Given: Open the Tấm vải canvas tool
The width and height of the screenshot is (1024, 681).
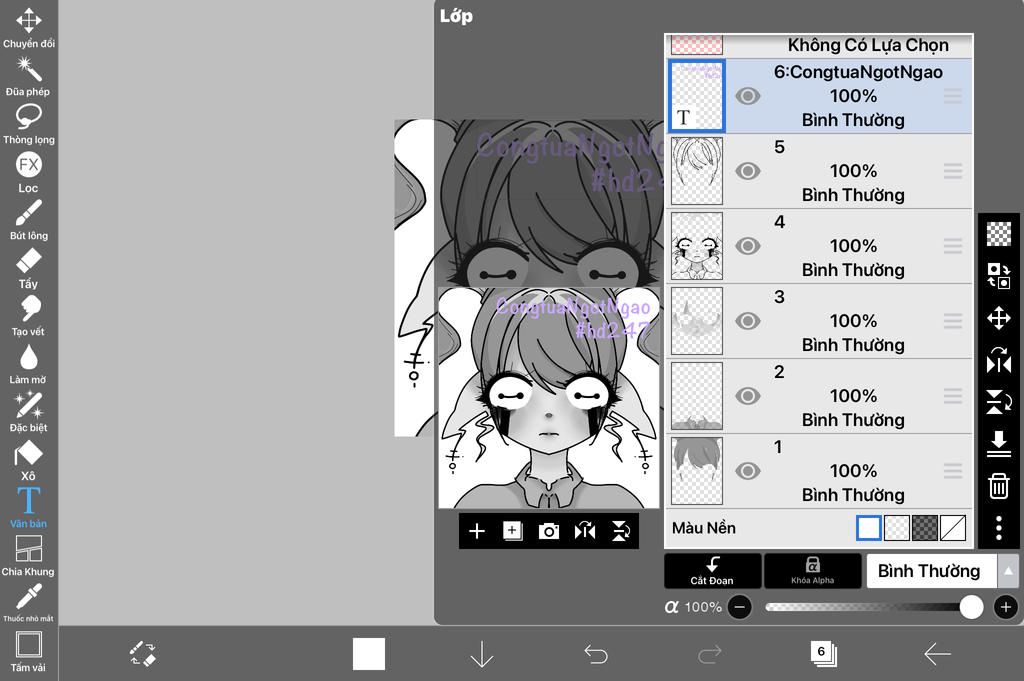Looking at the screenshot, I should click(x=29, y=652).
